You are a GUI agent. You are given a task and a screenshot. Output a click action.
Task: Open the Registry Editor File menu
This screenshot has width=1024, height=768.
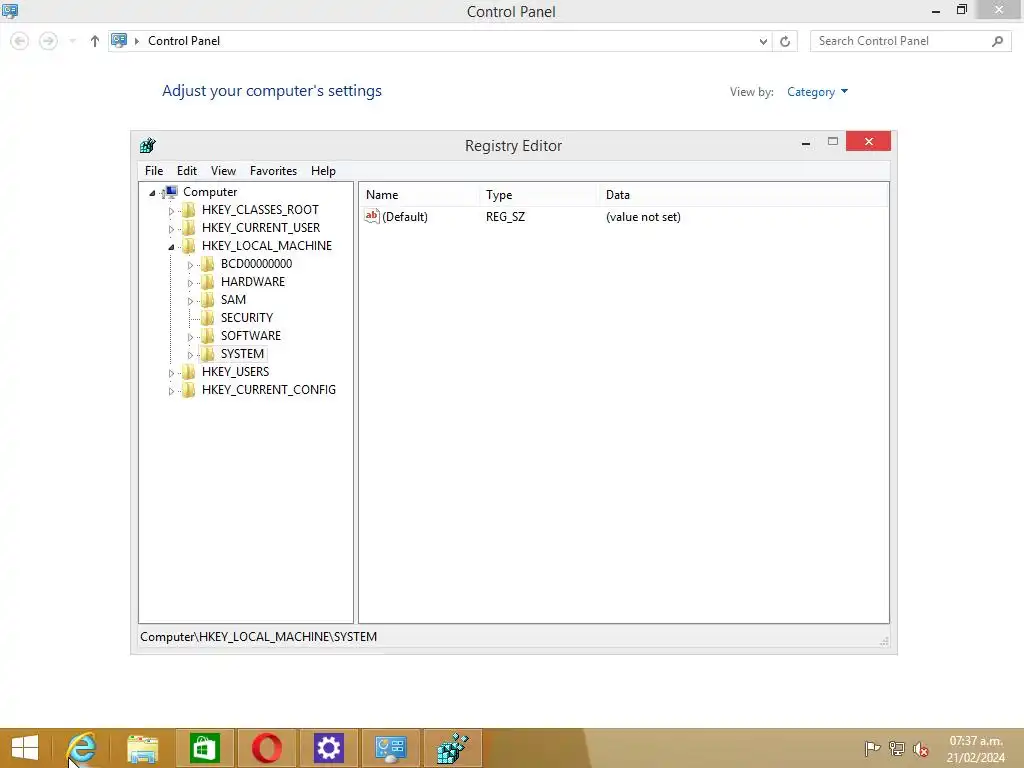pyautogui.click(x=154, y=170)
